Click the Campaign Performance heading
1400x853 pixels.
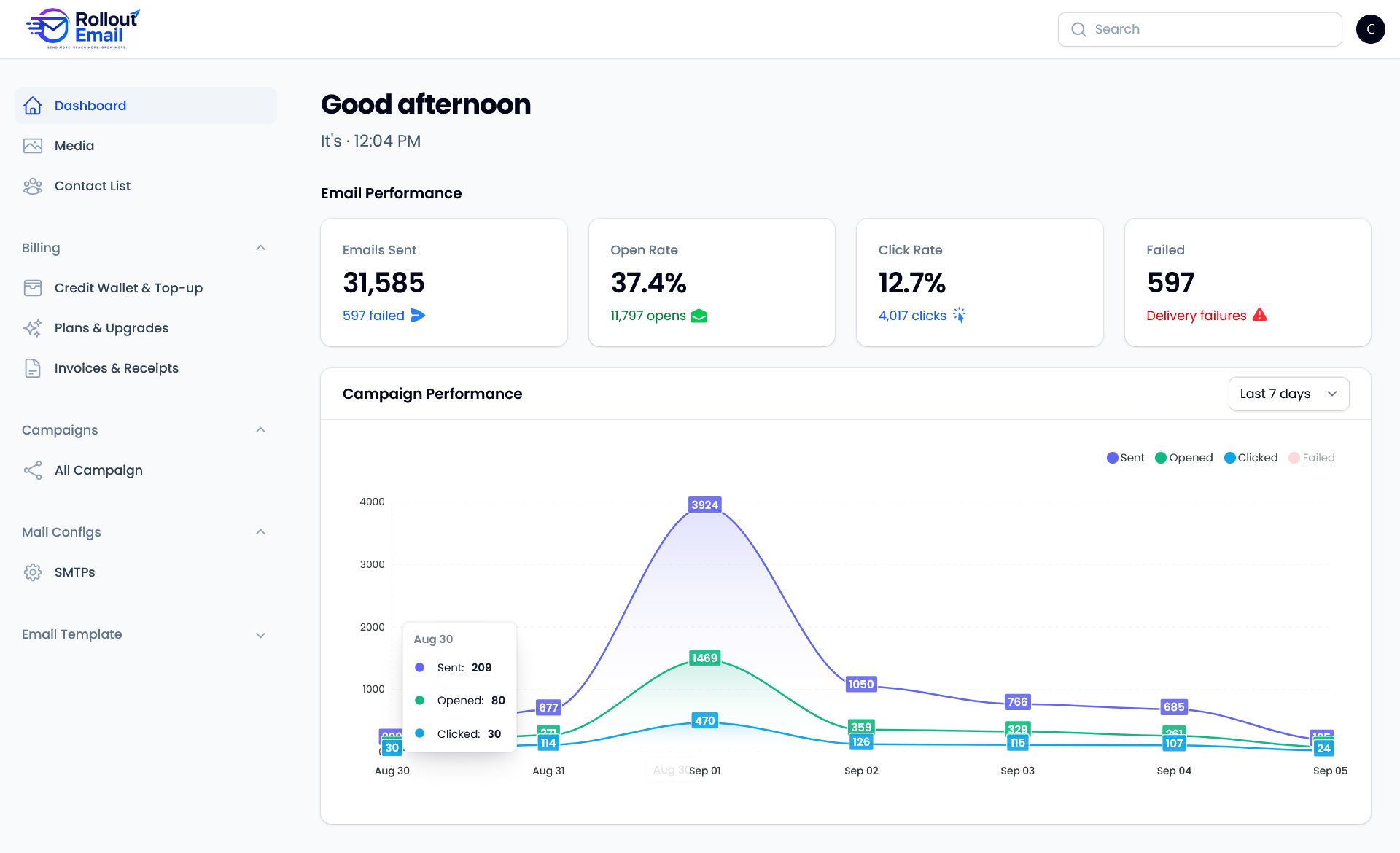[x=432, y=394]
